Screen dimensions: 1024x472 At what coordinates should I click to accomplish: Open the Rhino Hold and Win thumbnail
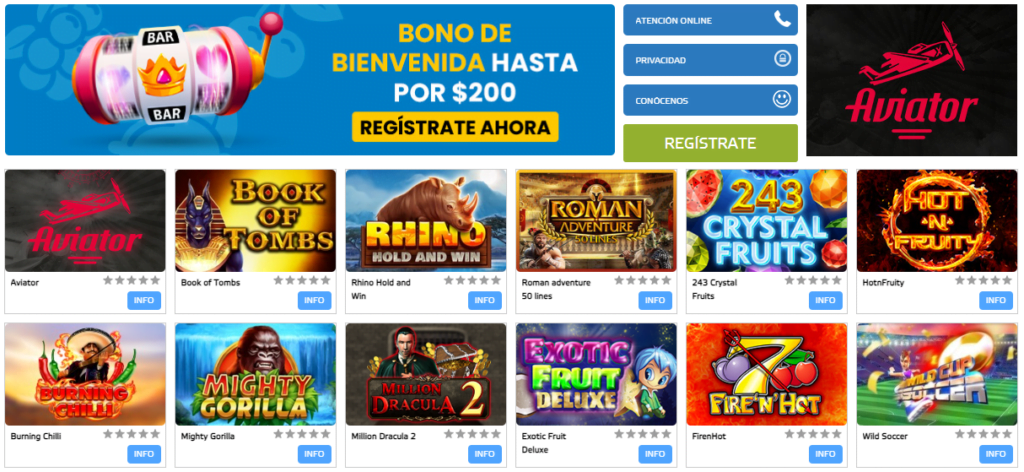coord(426,221)
